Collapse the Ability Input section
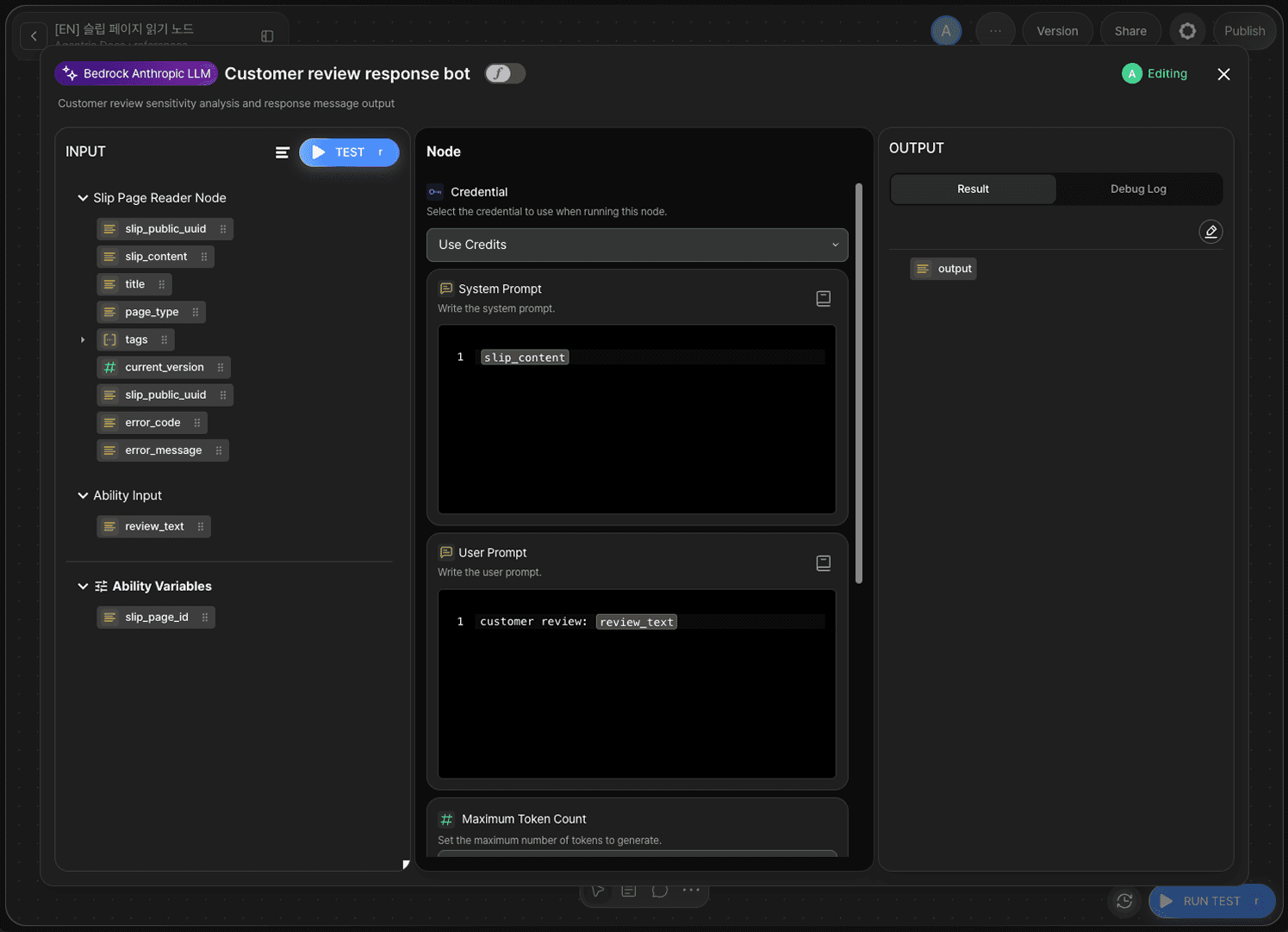The width and height of the screenshot is (1288, 932). (83, 495)
